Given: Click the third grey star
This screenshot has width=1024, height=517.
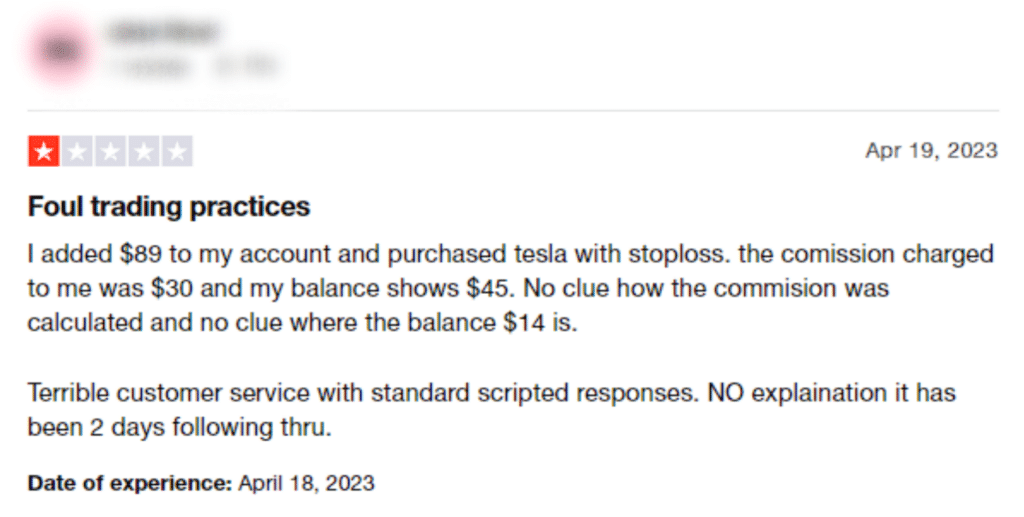Looking at the screenshot, I should pyautogui.click(x=110, y=151).
